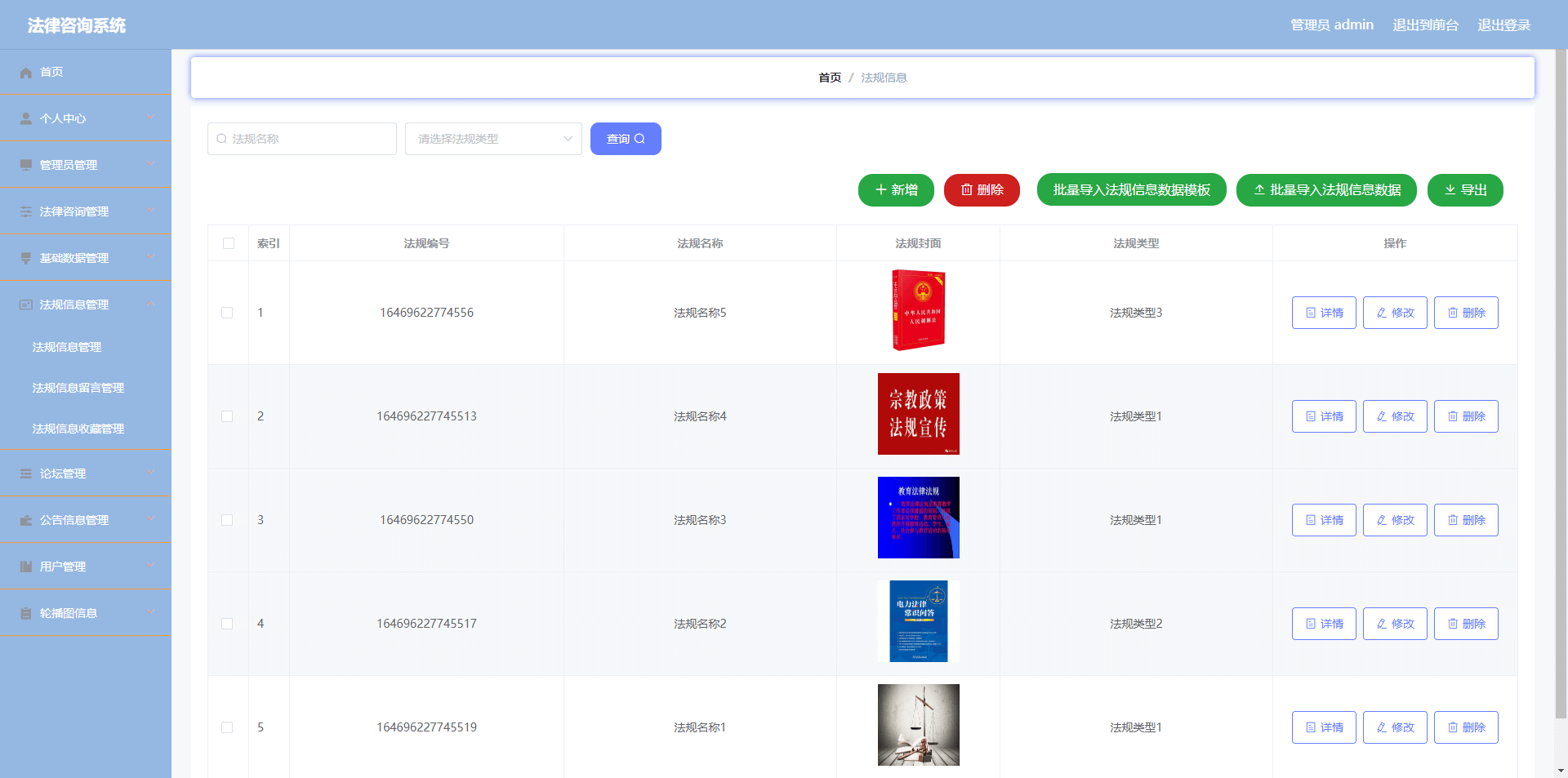1568x778 pixels.
Task: Click the home icon in the sidebar
Action: click(26, 73)
